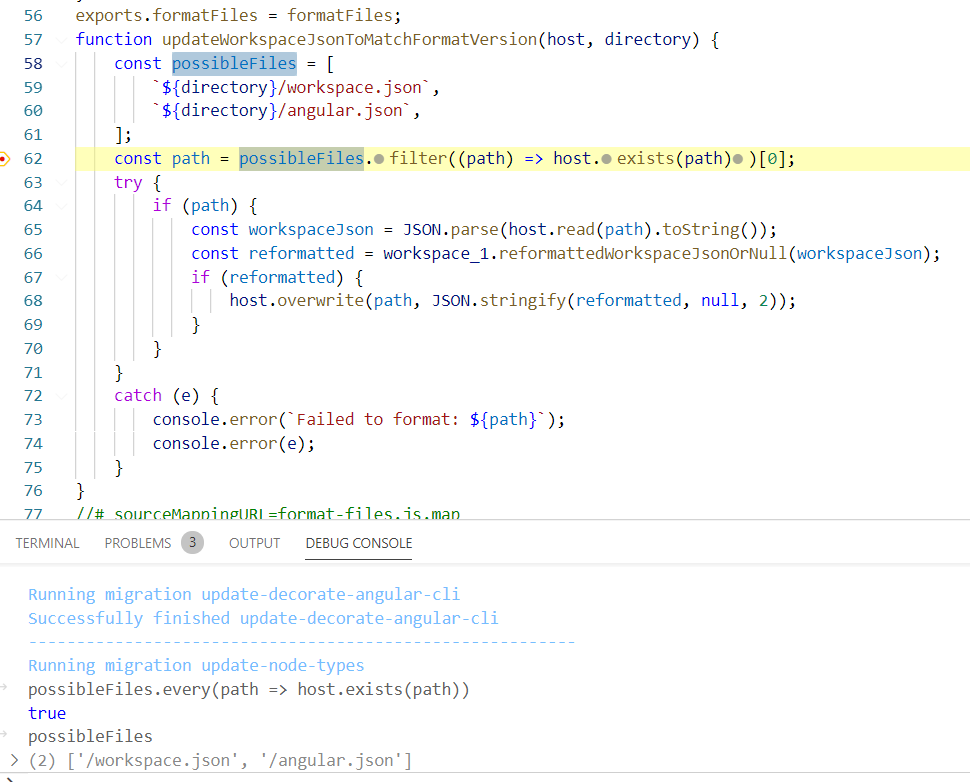Click '/angular.json' in the console array output
The width and height of the screenshot is (970, 782).
[x=331, y=760]
